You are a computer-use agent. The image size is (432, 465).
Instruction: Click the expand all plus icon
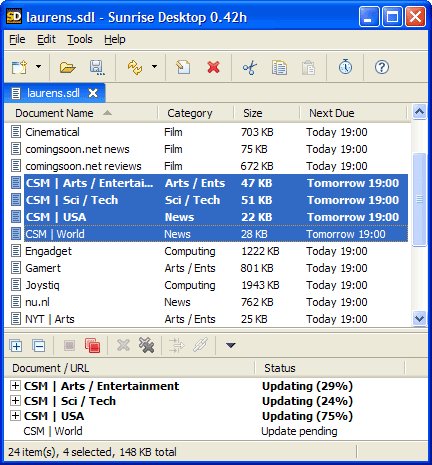pos(16,346)
